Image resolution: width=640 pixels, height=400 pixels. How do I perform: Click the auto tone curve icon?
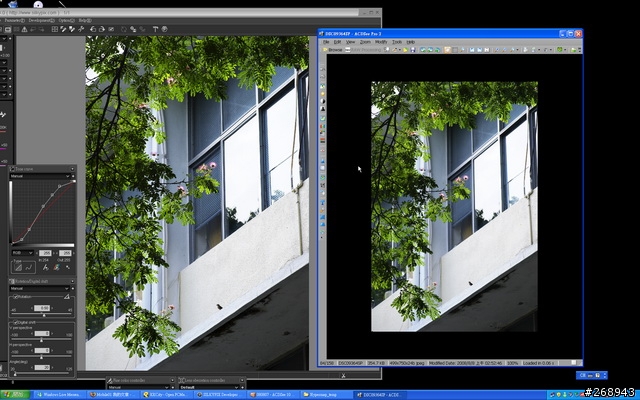(45, 268)
